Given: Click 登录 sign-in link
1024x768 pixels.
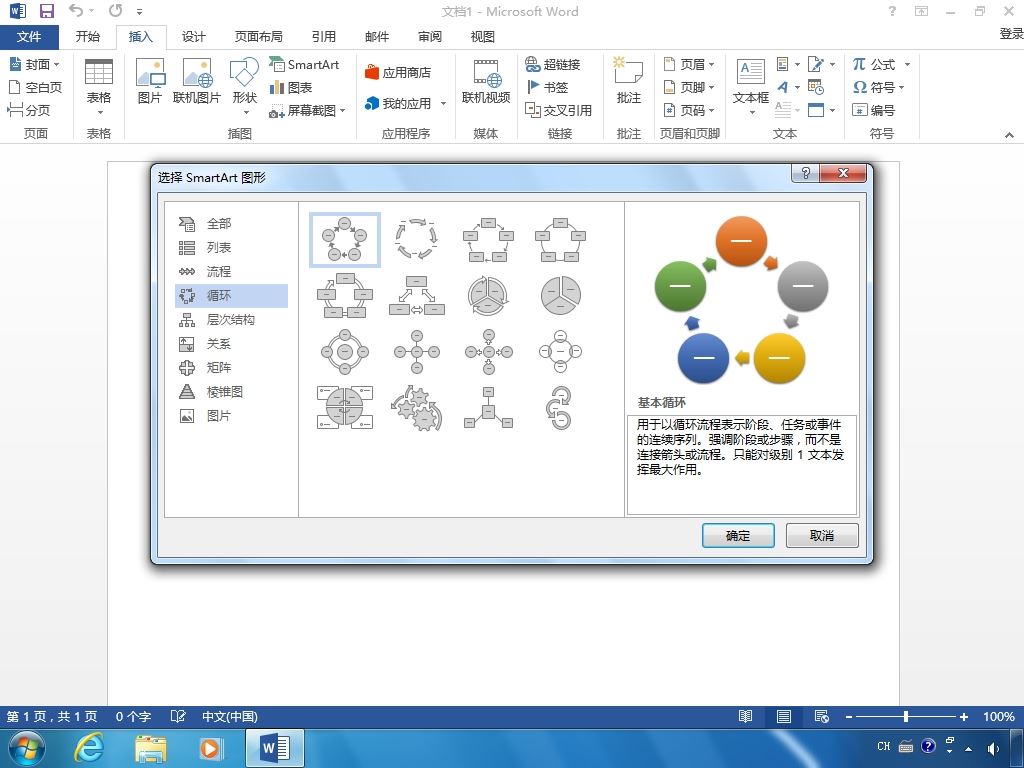Looking at the screenshot, I should 1012,34.
